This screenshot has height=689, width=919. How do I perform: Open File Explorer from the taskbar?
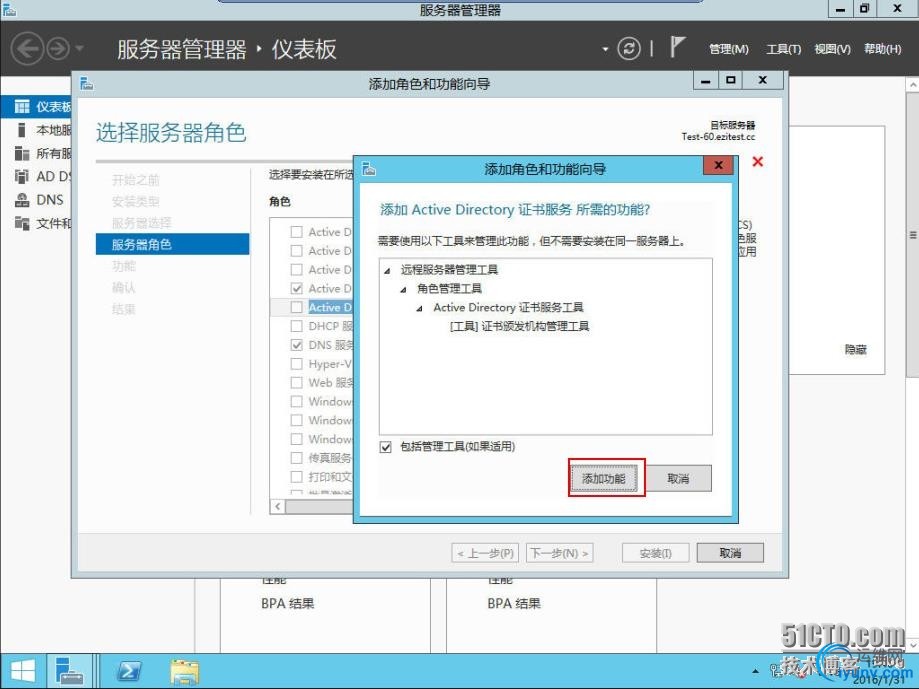pos(185,671)
